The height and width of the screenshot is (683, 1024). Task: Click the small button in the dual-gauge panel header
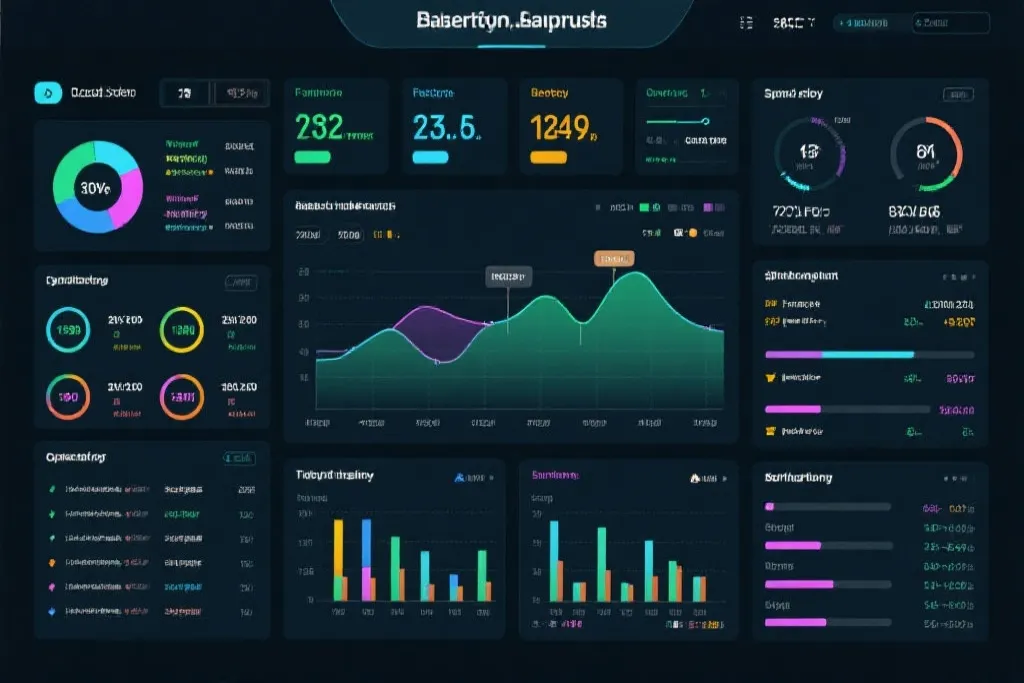pyautogui.click(x=957, y=95)
